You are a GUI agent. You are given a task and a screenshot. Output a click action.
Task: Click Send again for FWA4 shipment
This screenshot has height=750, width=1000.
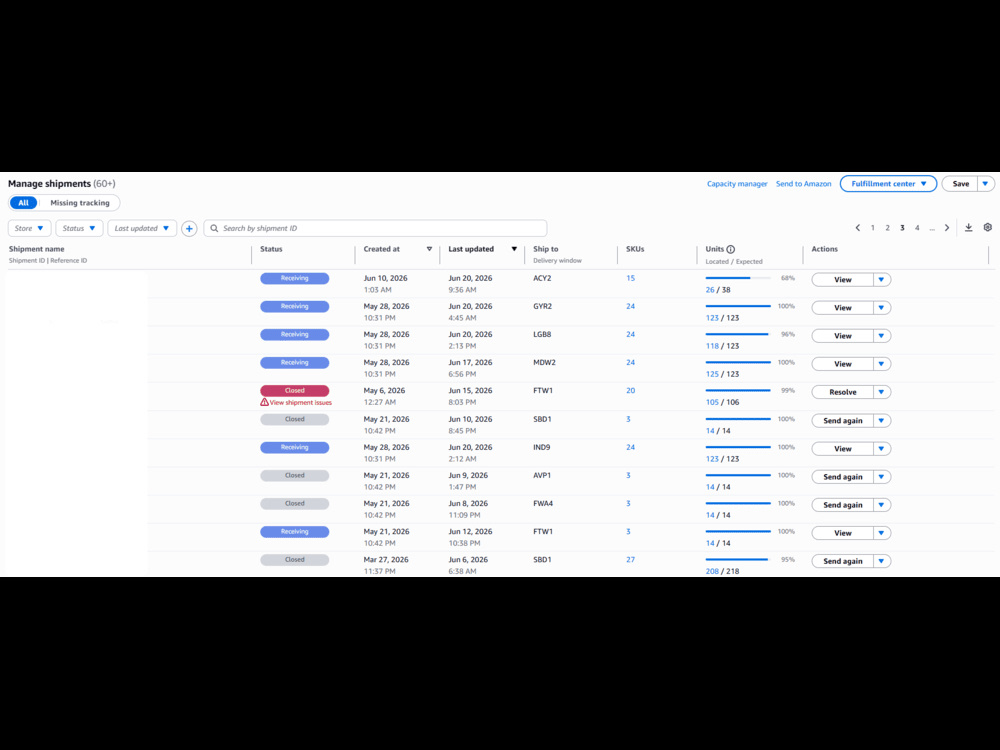tap(842, 505)
